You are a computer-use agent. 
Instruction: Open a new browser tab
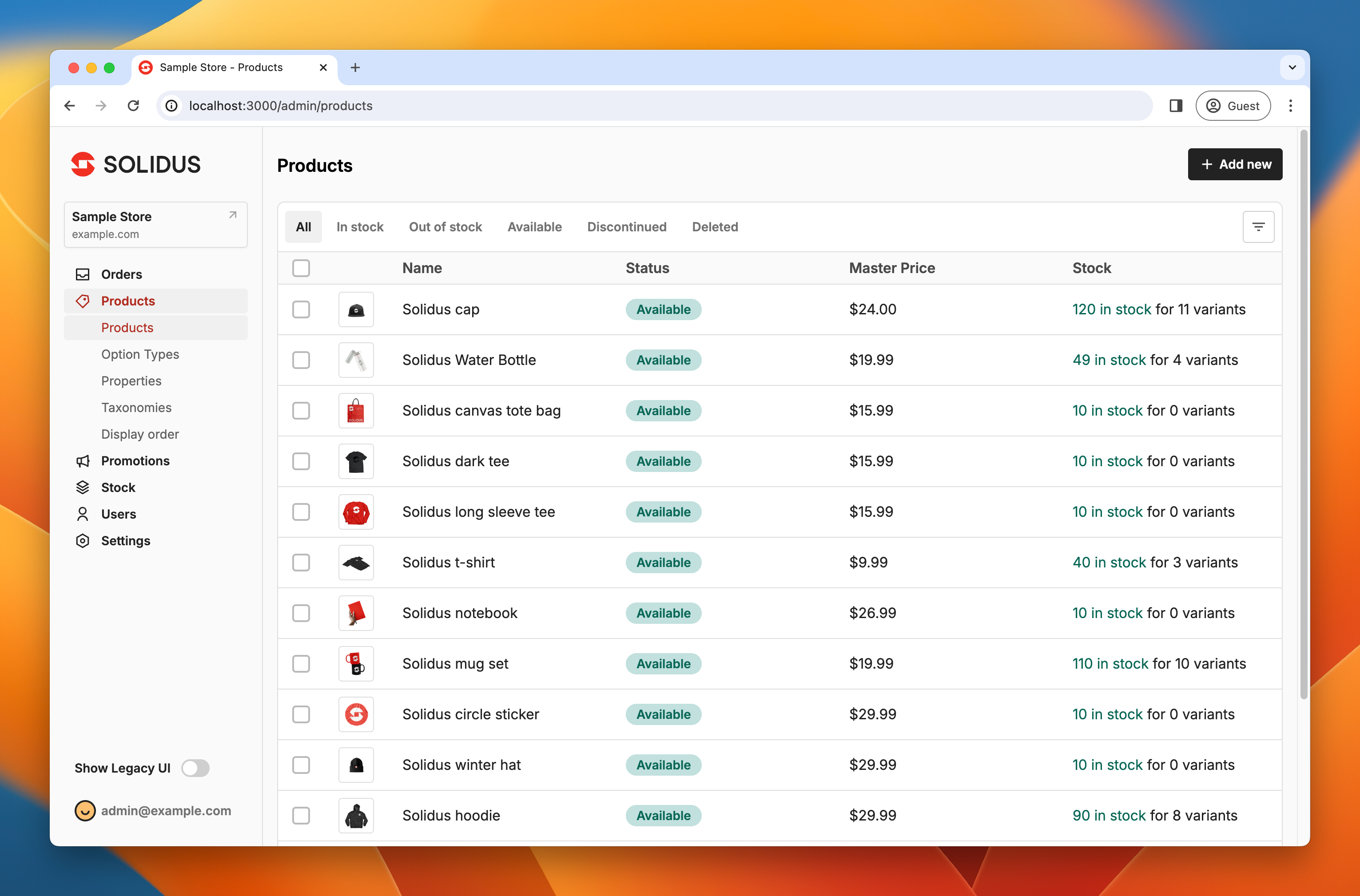point(355,67)
